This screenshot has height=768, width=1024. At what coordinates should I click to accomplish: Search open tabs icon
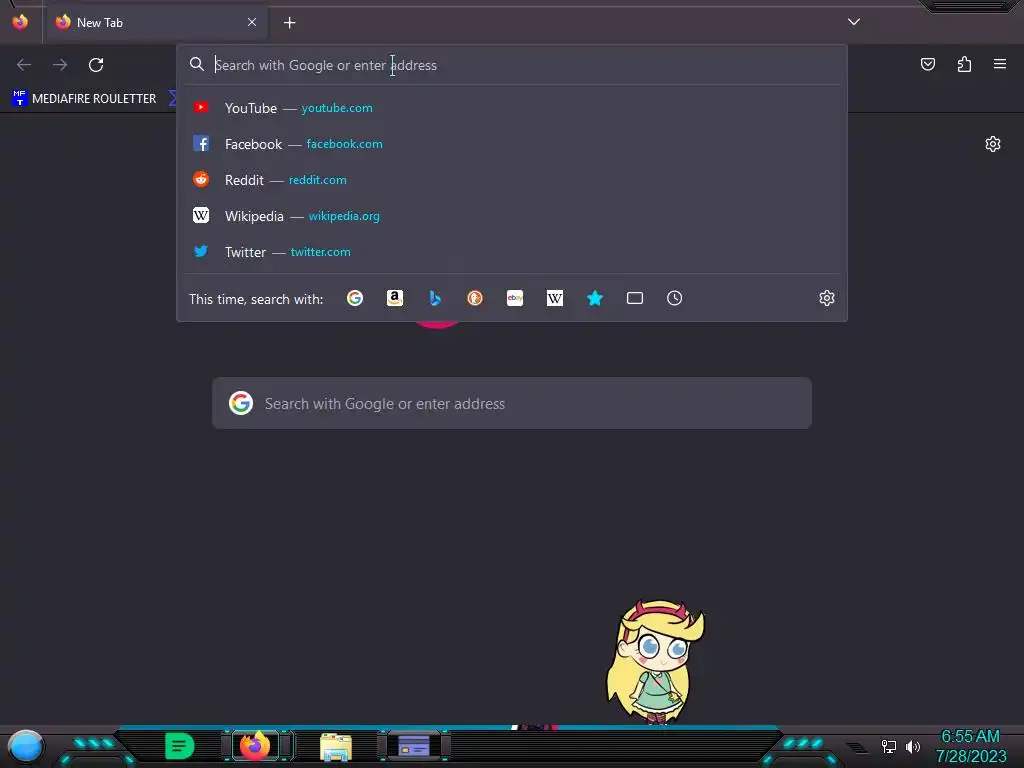(x=635, y=298)
